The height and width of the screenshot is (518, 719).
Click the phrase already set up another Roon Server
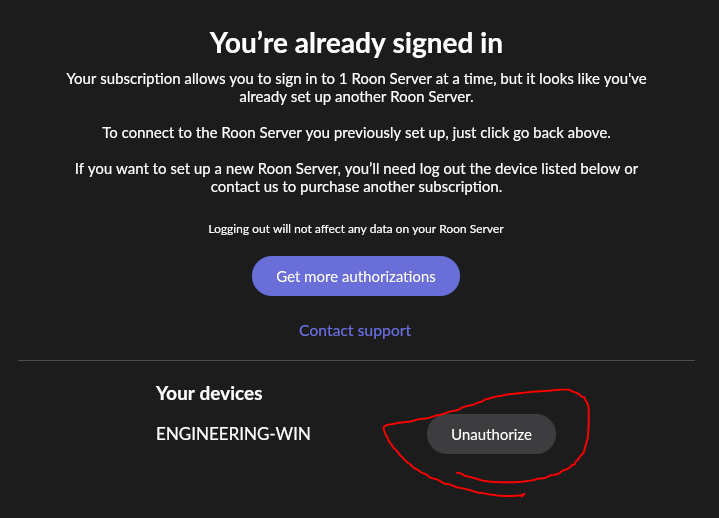click(356, 97)
